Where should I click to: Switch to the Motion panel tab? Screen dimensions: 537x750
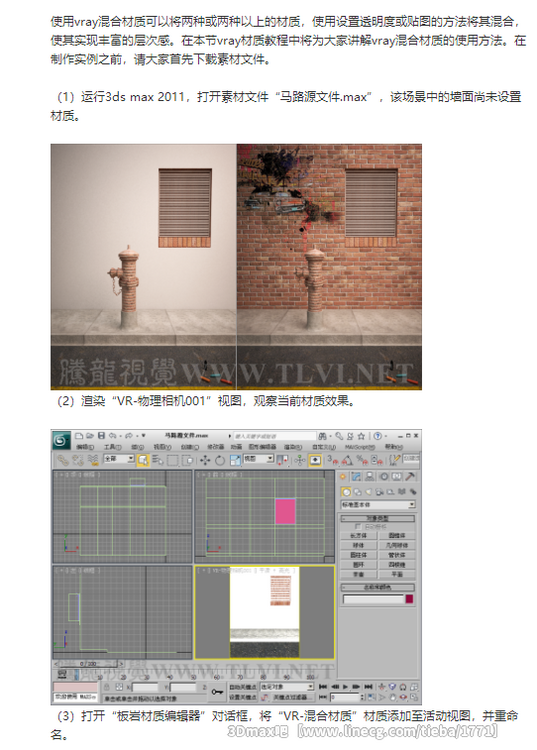click(384, 476)
